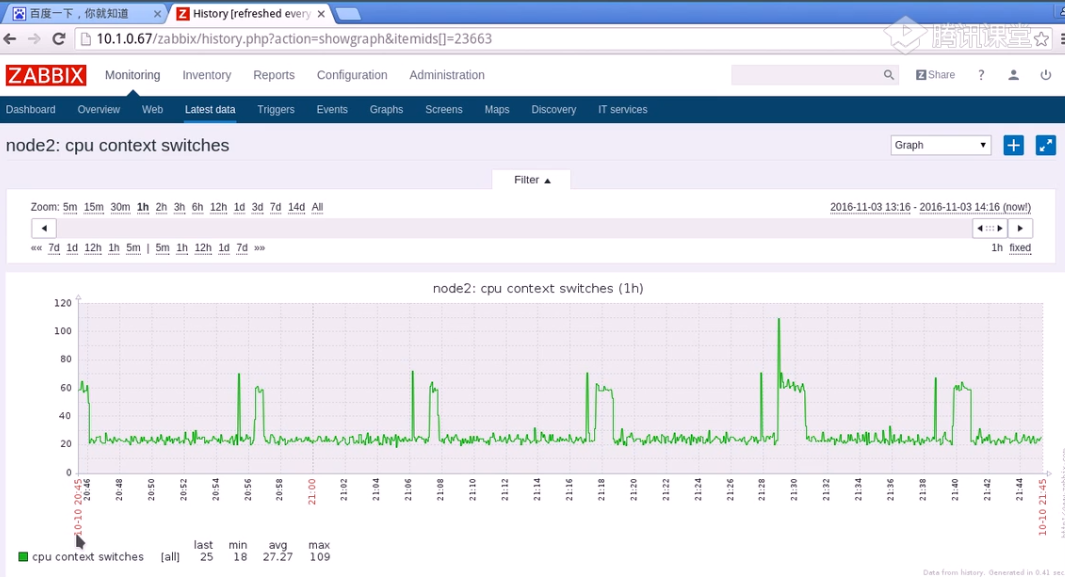Reload the page
Image resolution: width=1065 pixels, height=577 pixels.
59,39
